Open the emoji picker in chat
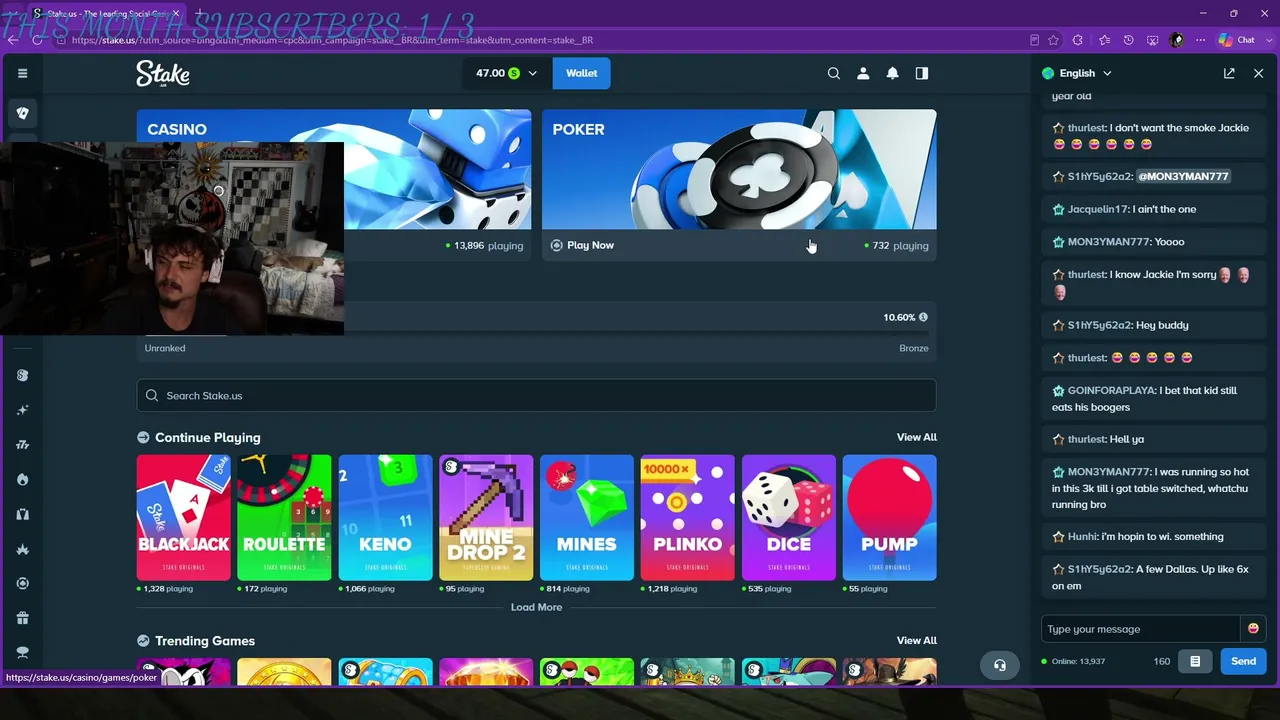The image size is (1280, 720). (x=1253, y=629)
